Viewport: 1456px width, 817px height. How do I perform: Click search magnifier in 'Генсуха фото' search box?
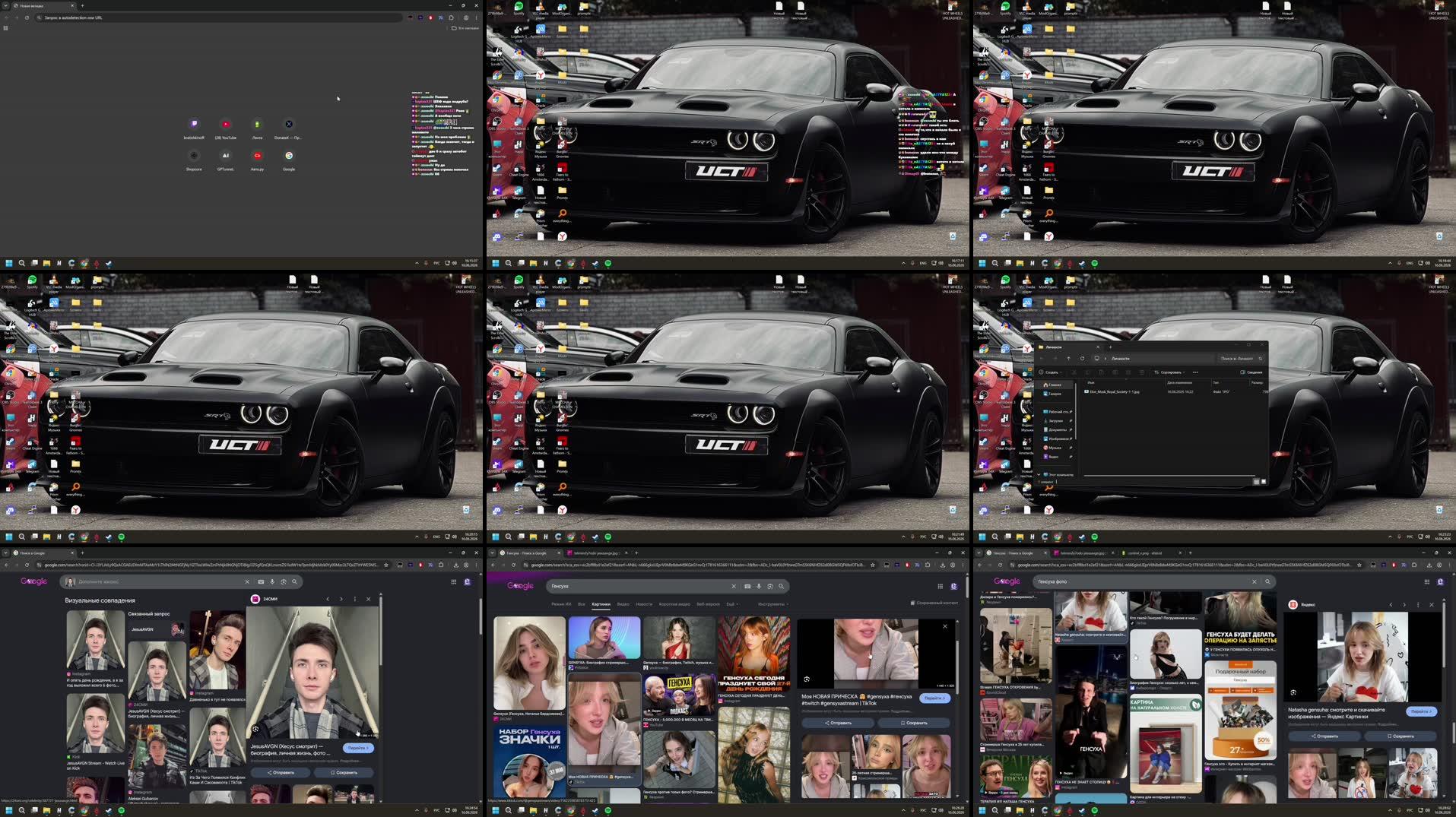pyautogui.click(x=1267, y=581)
